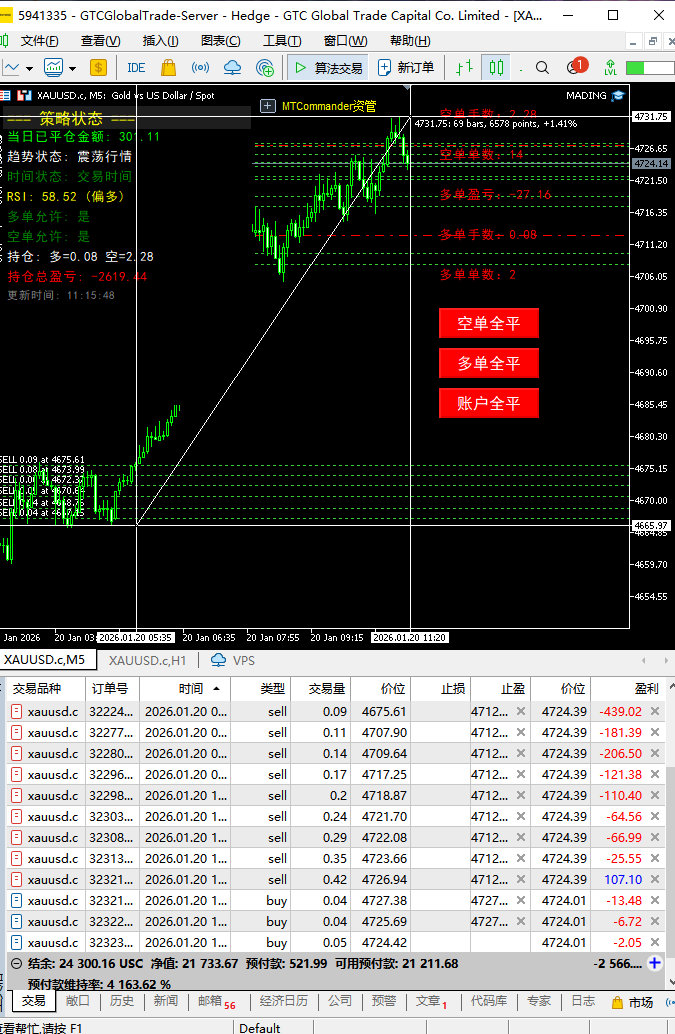The image size is (675, 1034).
Task: Click the 2026.01.20 11:20 time marker
Action: point(409,638)
